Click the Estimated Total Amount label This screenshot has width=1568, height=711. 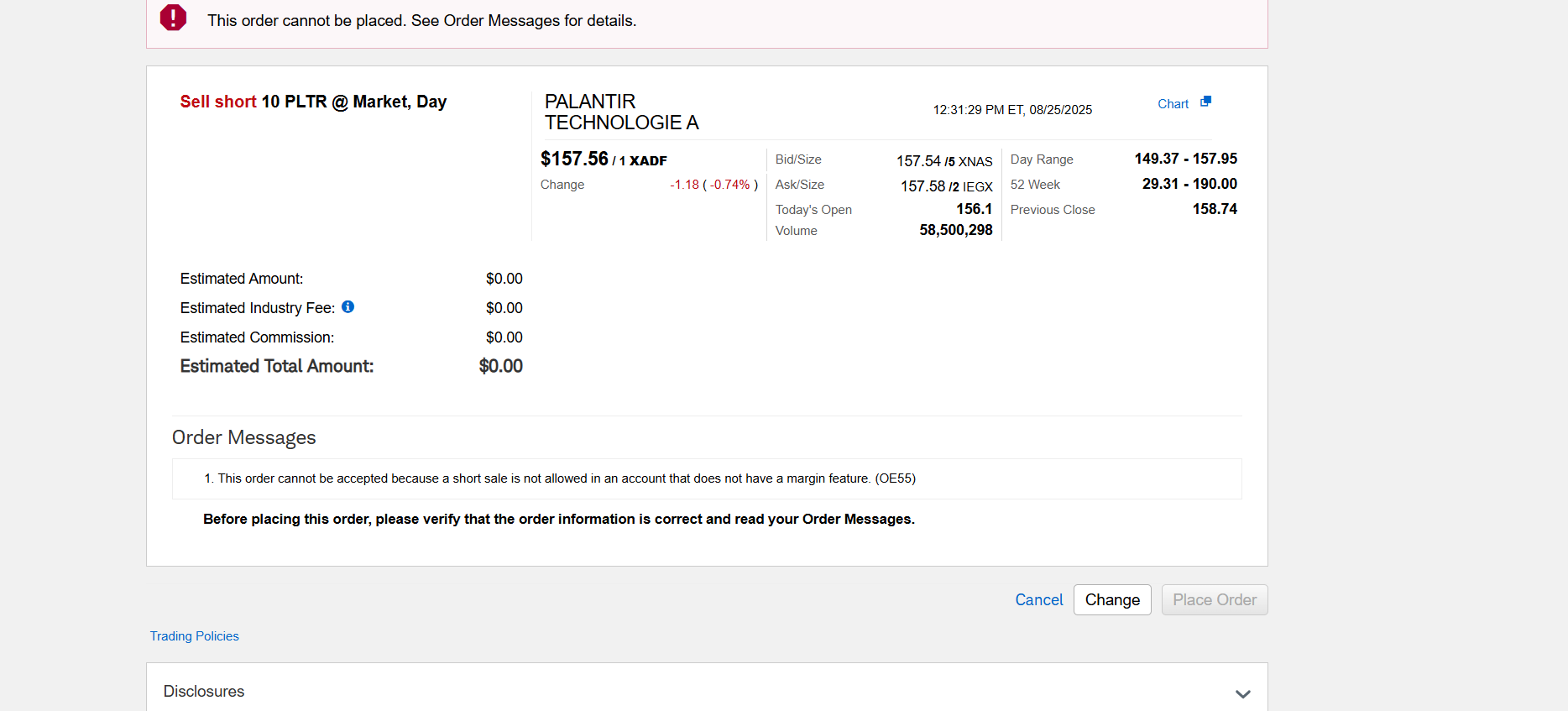[277, 366]
